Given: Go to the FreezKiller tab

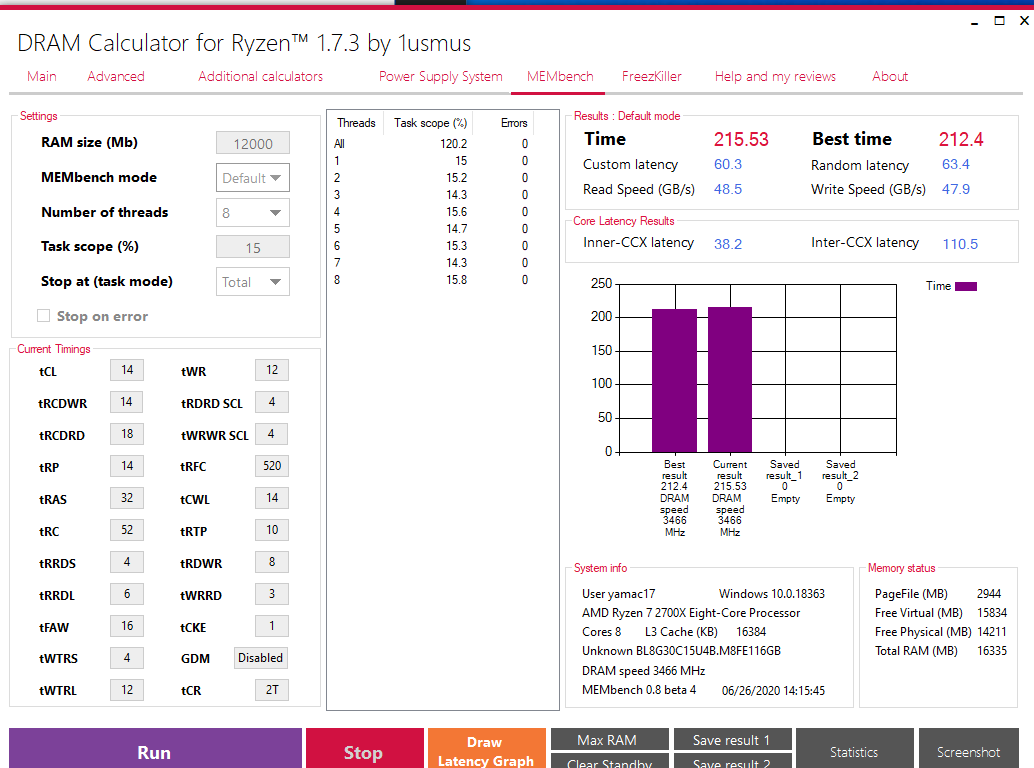Looking at the screenshot, I should tap(652, 76).
